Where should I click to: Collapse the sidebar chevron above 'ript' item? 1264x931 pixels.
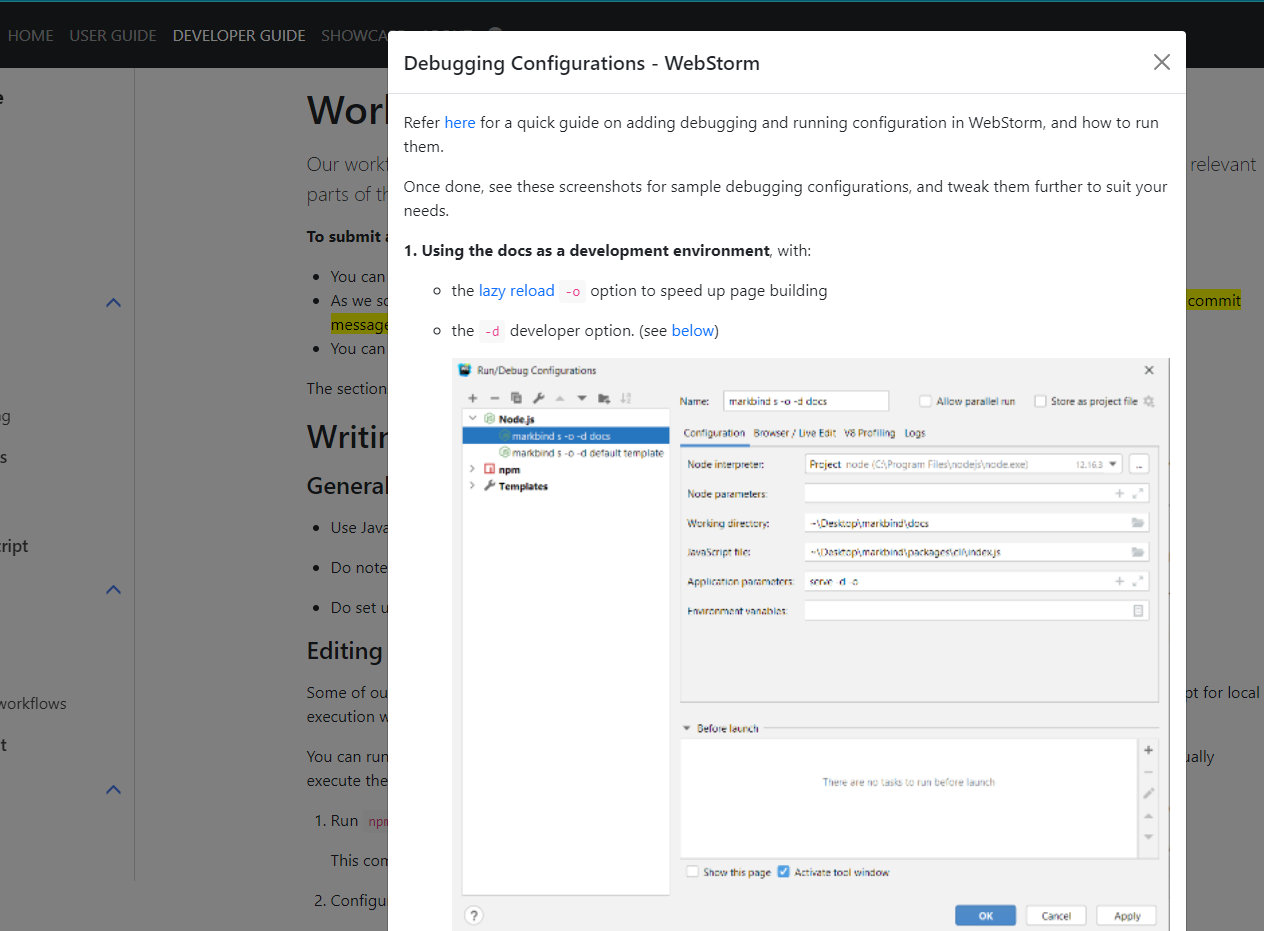[x=114, y=302]
